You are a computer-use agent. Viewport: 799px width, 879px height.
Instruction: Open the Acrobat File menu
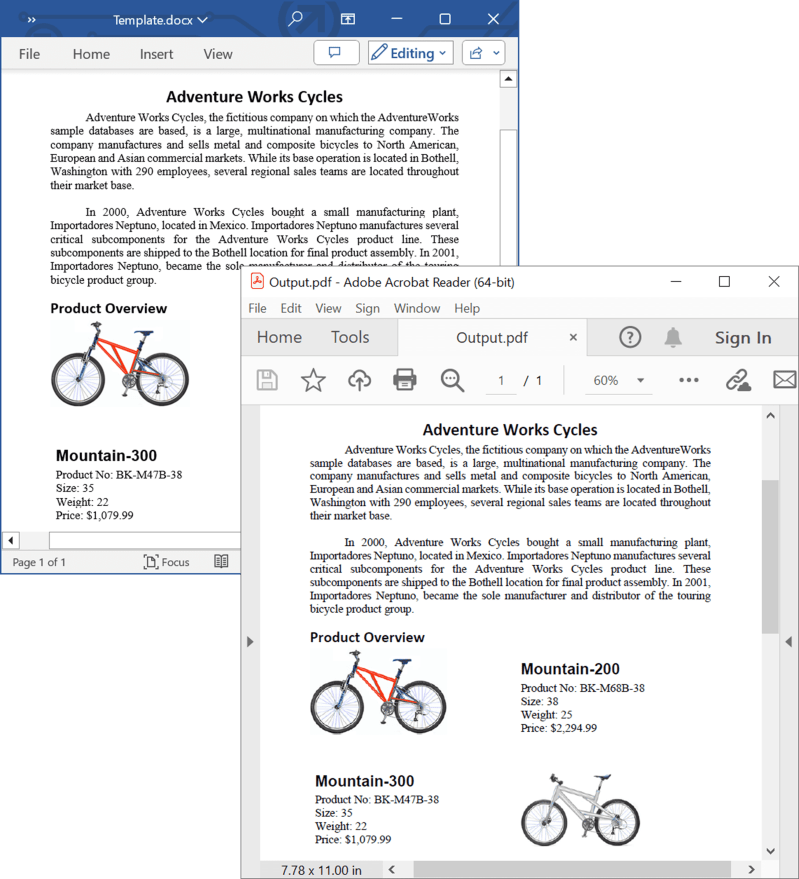(257, 308)
